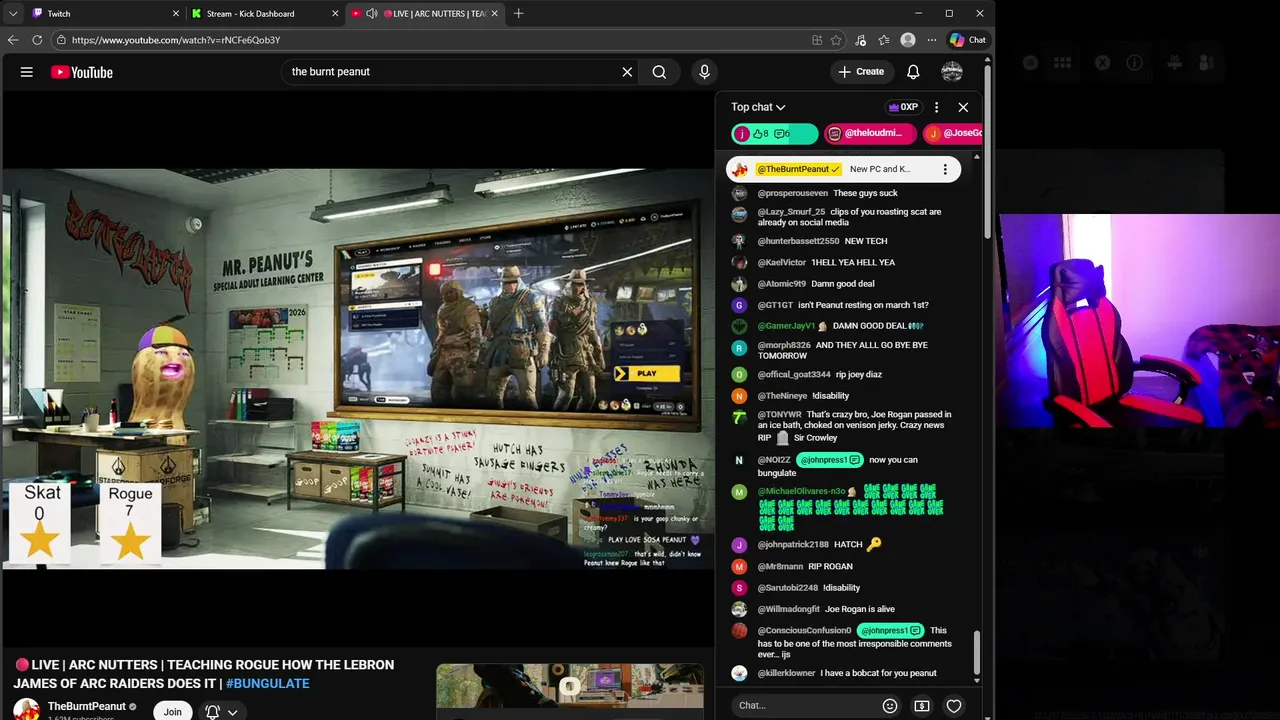Click the Create button

coord(861,72)
